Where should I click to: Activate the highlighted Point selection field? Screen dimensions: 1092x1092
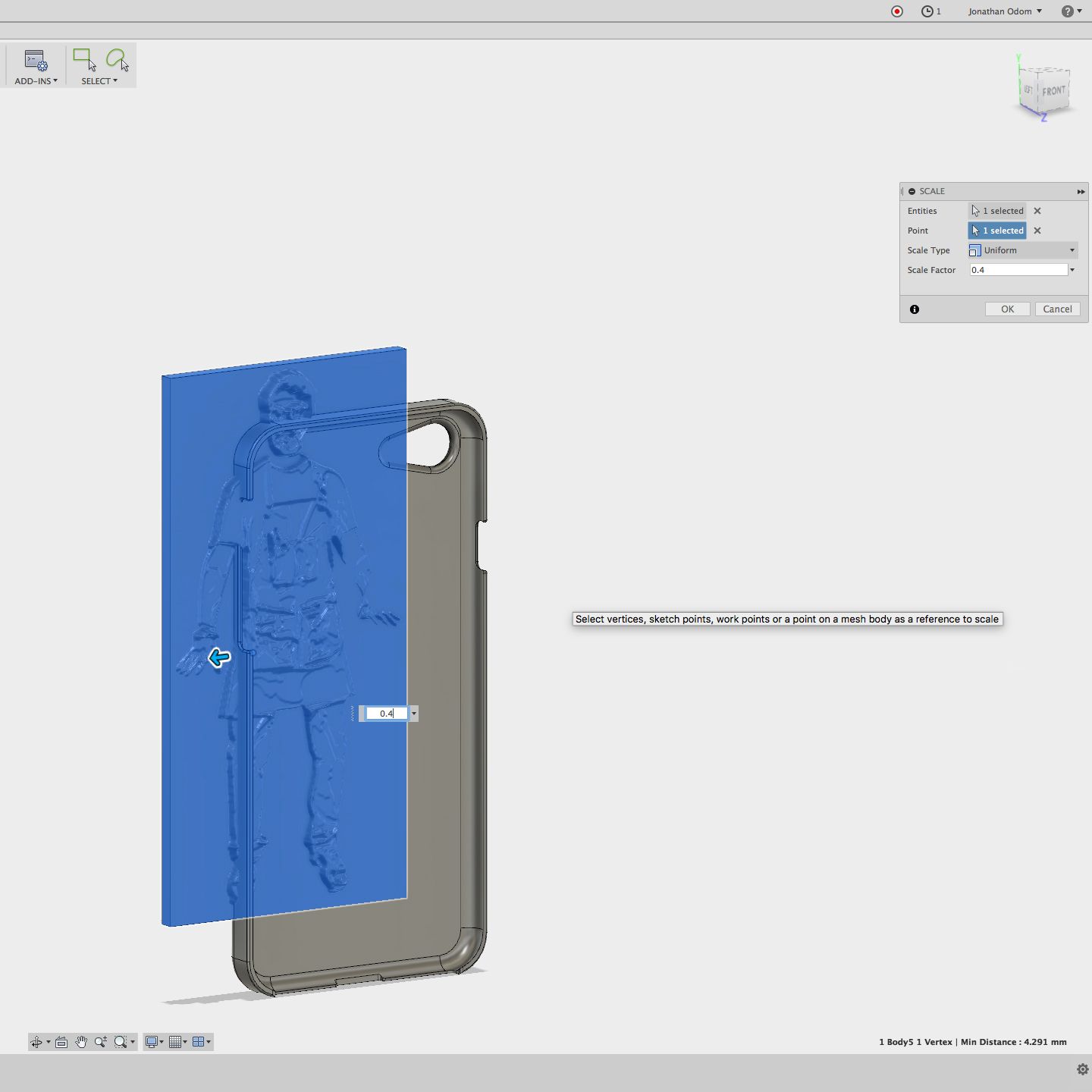pos(996,231)
